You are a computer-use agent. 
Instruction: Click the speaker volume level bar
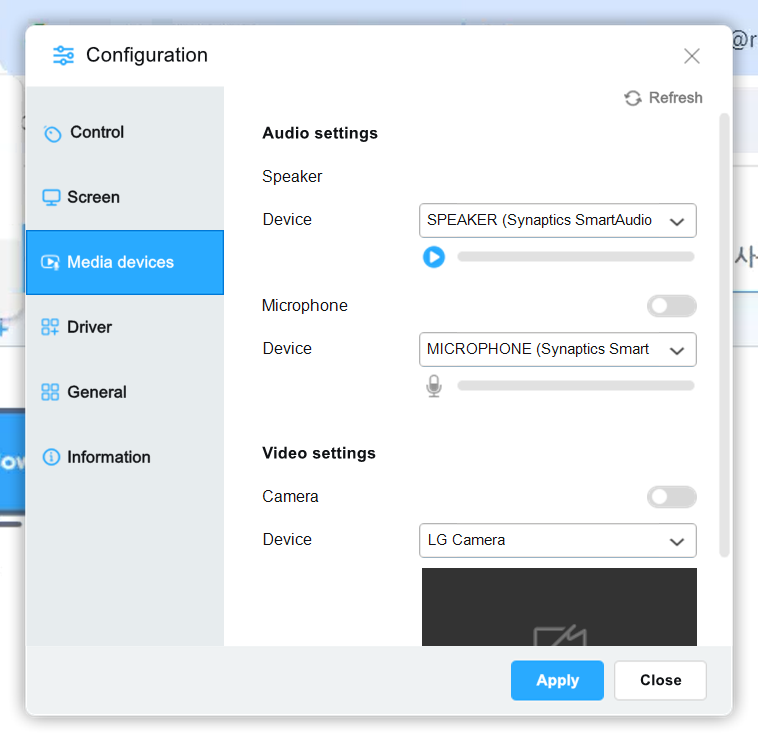click(575, 257)
